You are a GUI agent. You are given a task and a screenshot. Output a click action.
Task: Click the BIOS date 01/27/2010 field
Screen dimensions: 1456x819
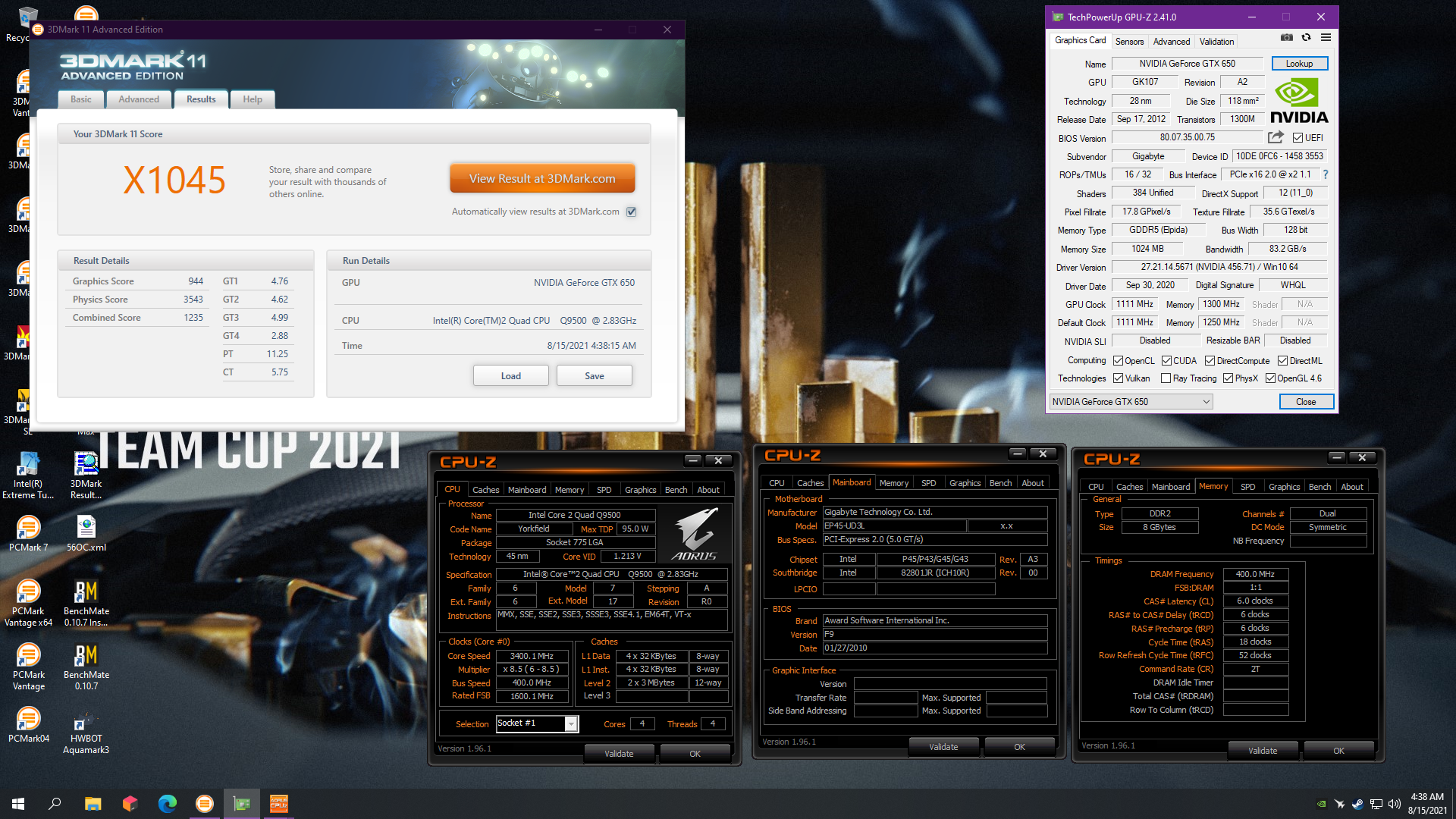(935, 648)
